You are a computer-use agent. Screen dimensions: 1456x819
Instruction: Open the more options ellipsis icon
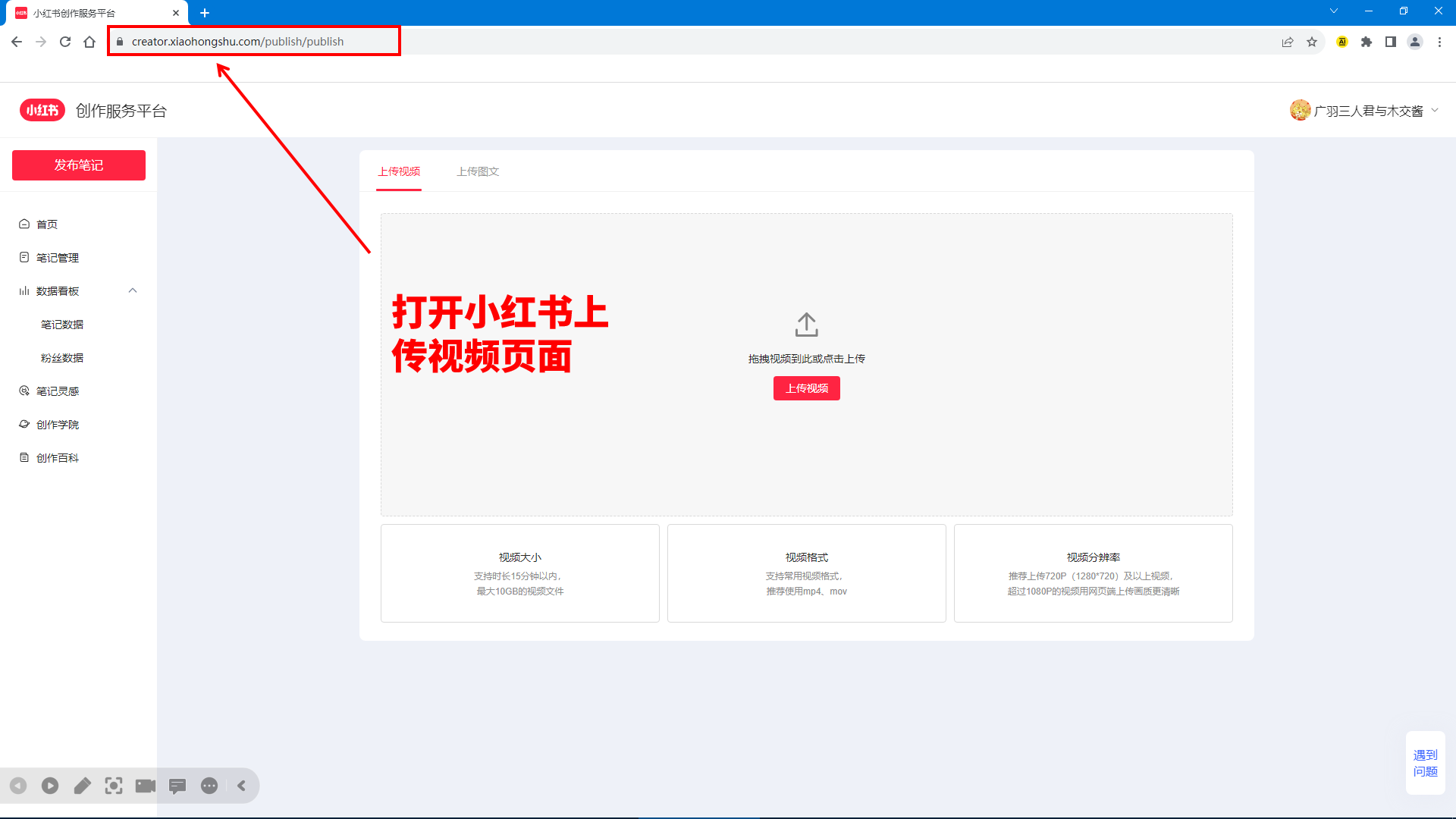209,786
